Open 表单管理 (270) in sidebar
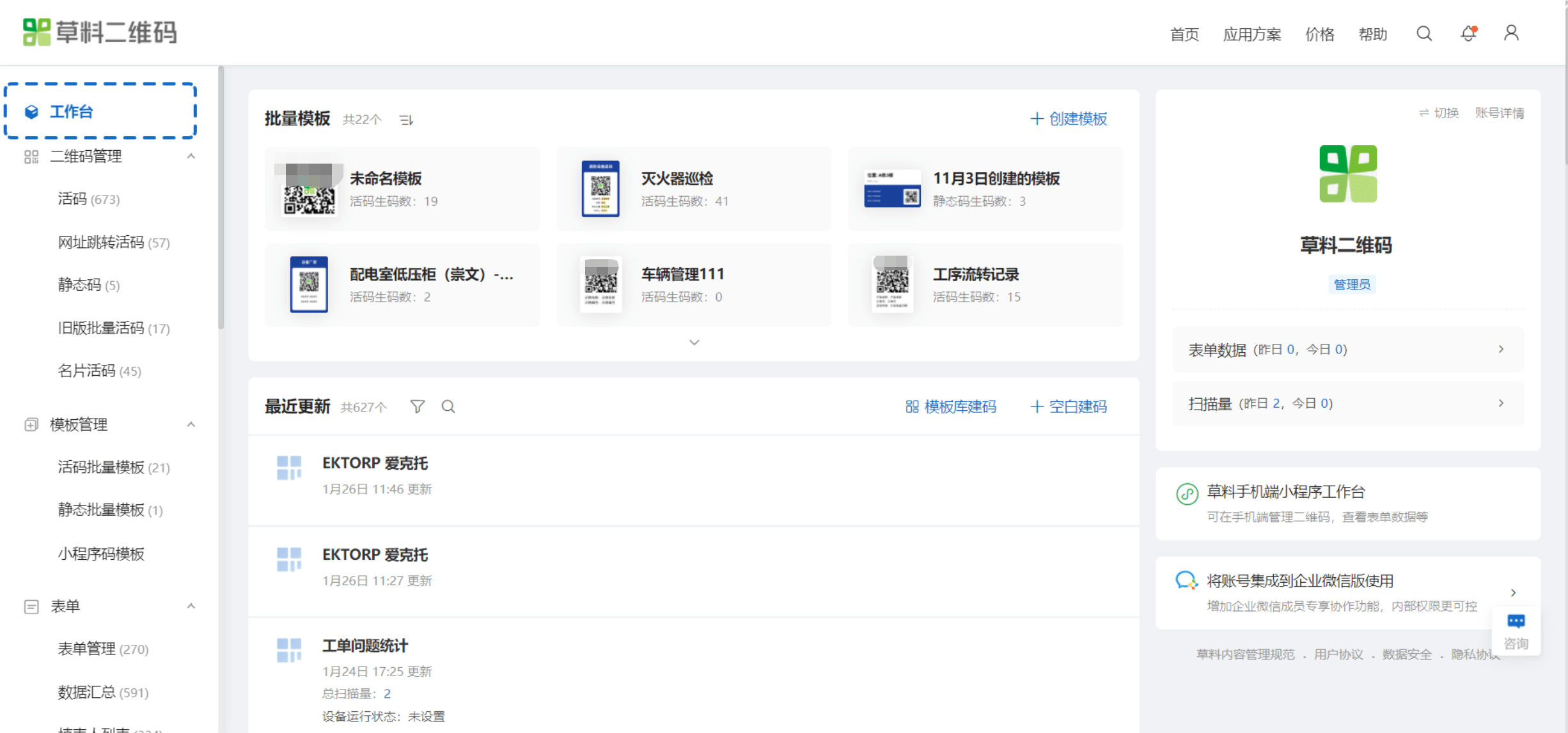 103,649
